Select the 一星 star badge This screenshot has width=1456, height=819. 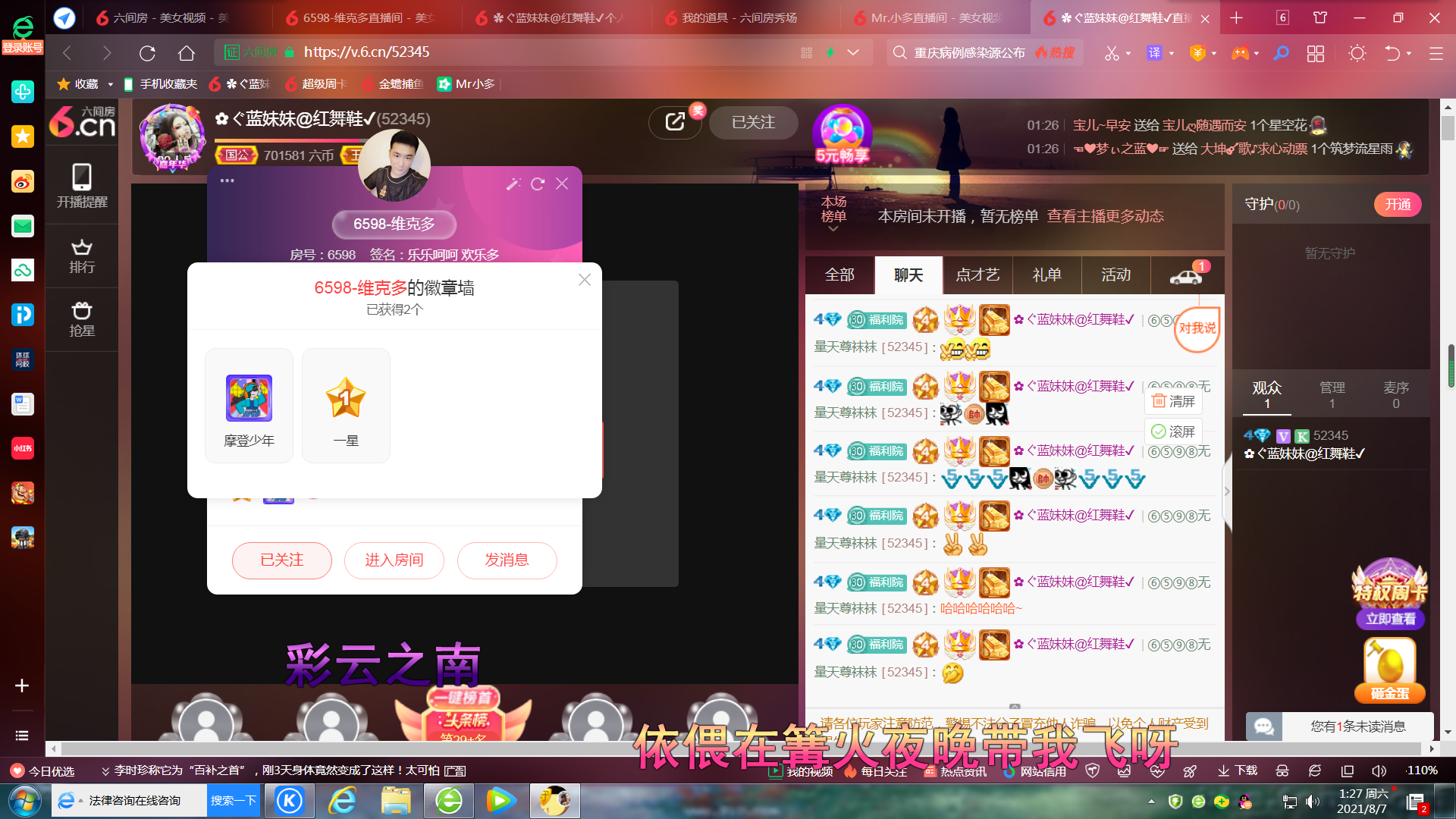tap(346, 406)
